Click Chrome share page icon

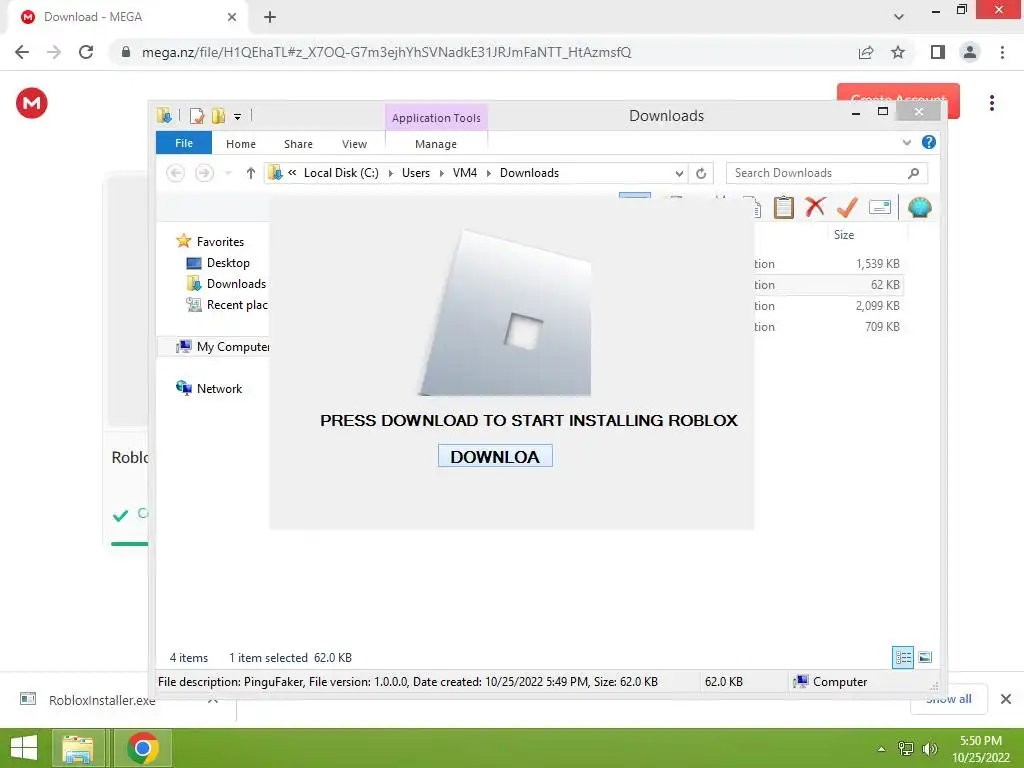[x=866, y=52]
